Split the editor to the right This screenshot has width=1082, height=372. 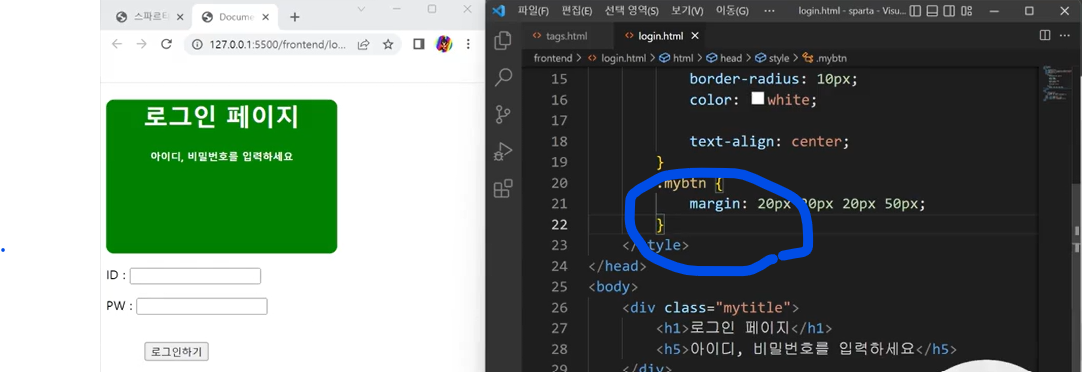click(1045, 35)
